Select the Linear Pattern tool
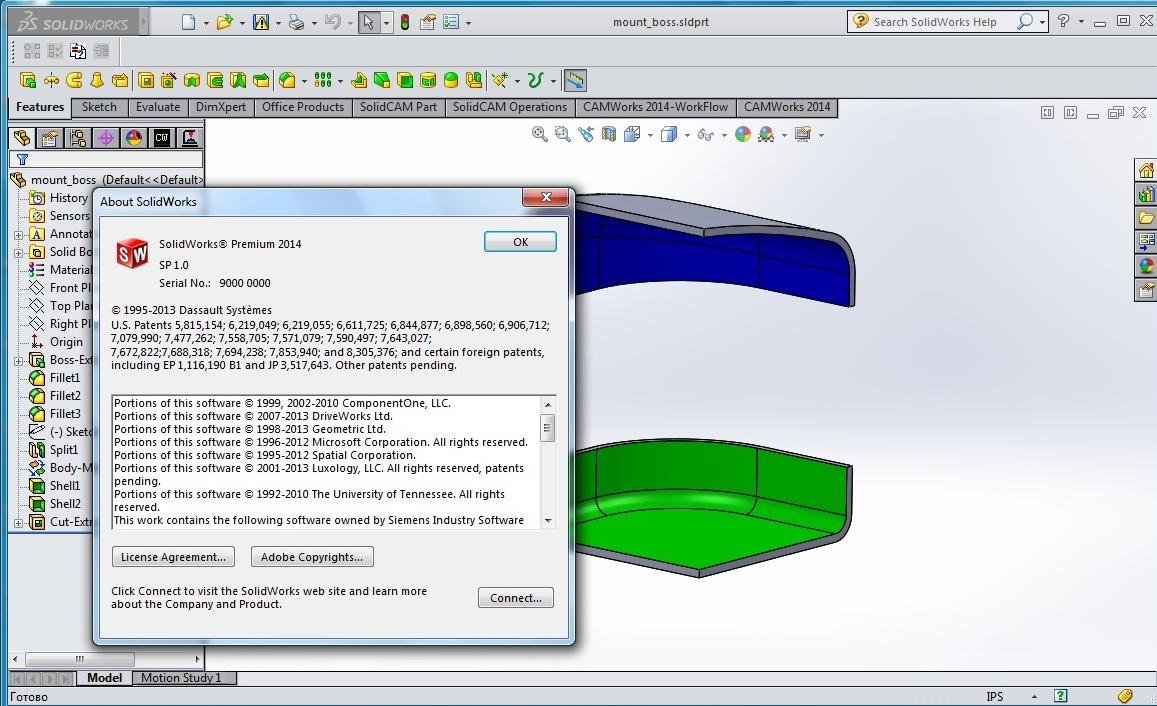This screenshot has height=706, width=1157. [323, 80]
